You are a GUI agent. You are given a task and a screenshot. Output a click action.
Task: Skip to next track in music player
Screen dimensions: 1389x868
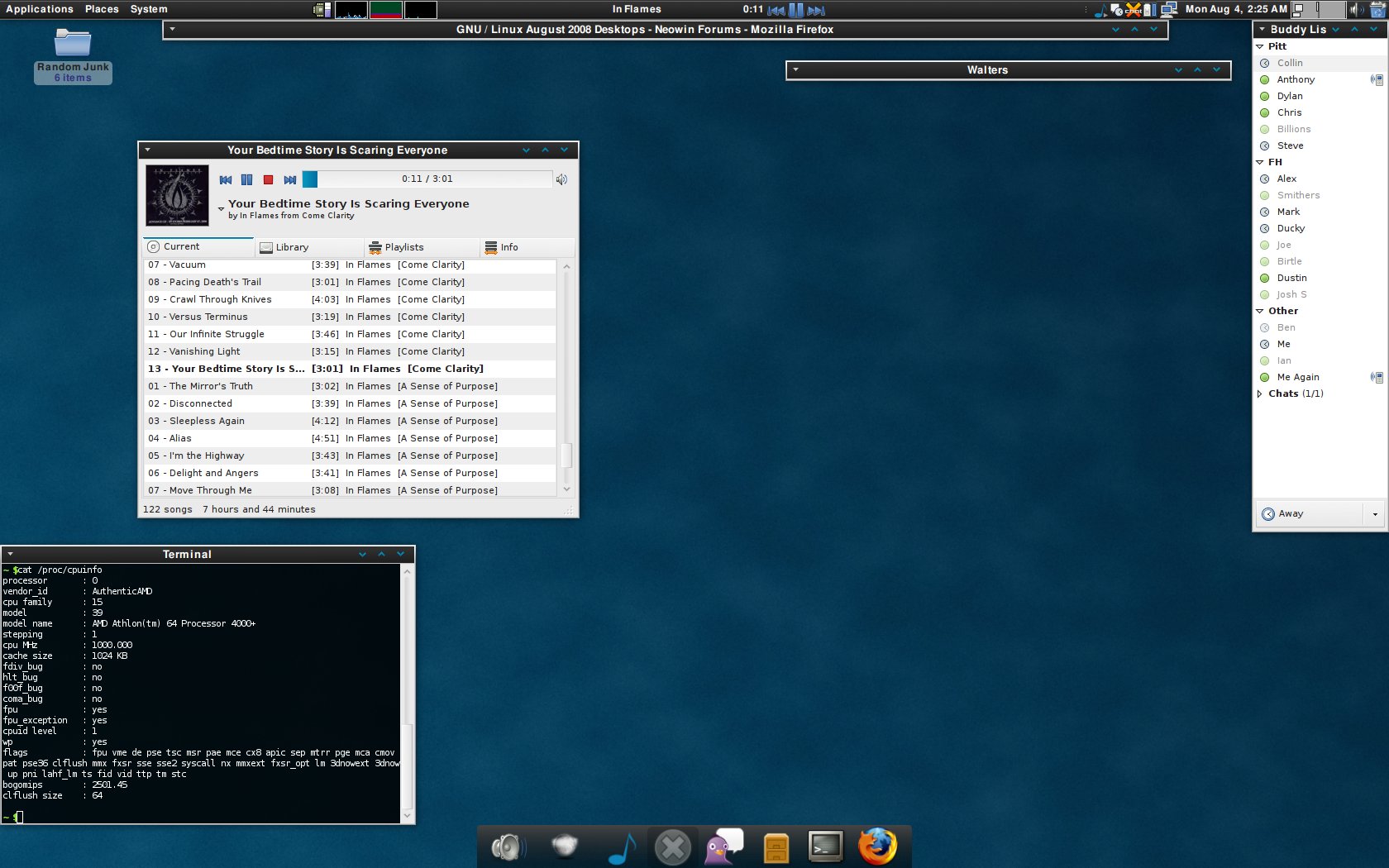[289, 179]
